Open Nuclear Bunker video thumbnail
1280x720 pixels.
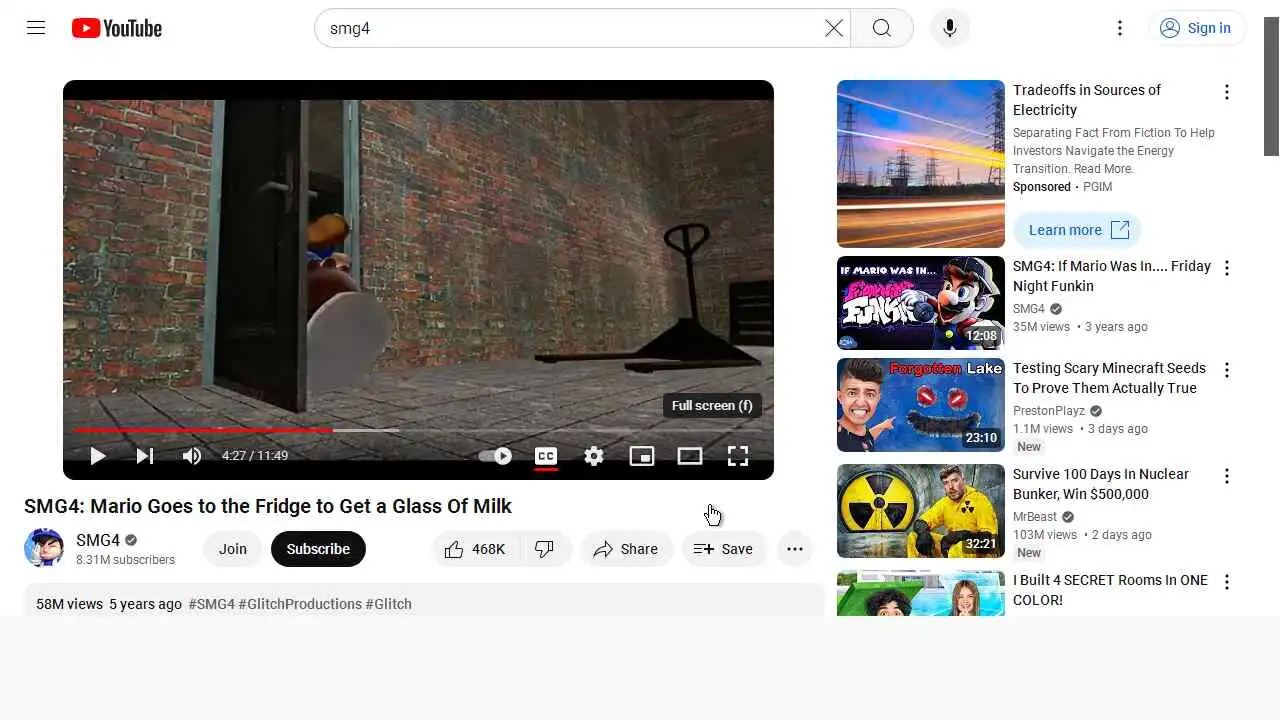coord(921,511)
